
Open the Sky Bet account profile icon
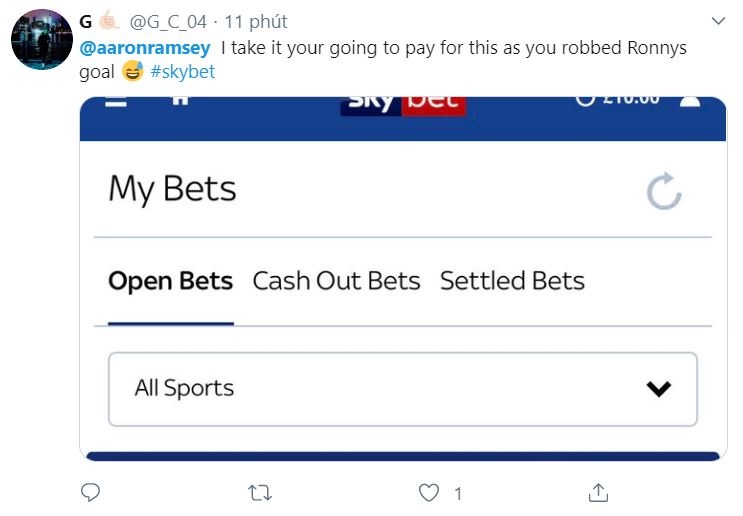coord(690,101)
